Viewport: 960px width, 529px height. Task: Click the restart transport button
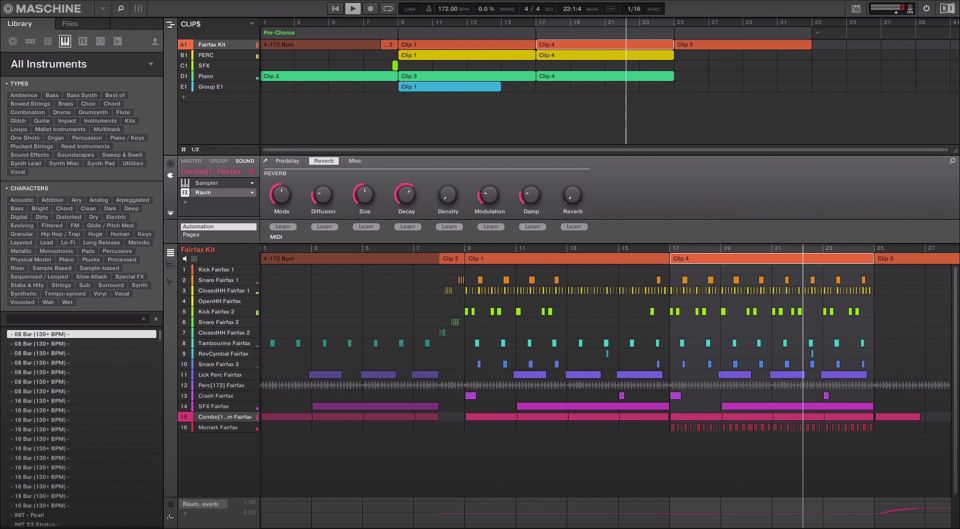coord(336,8)
